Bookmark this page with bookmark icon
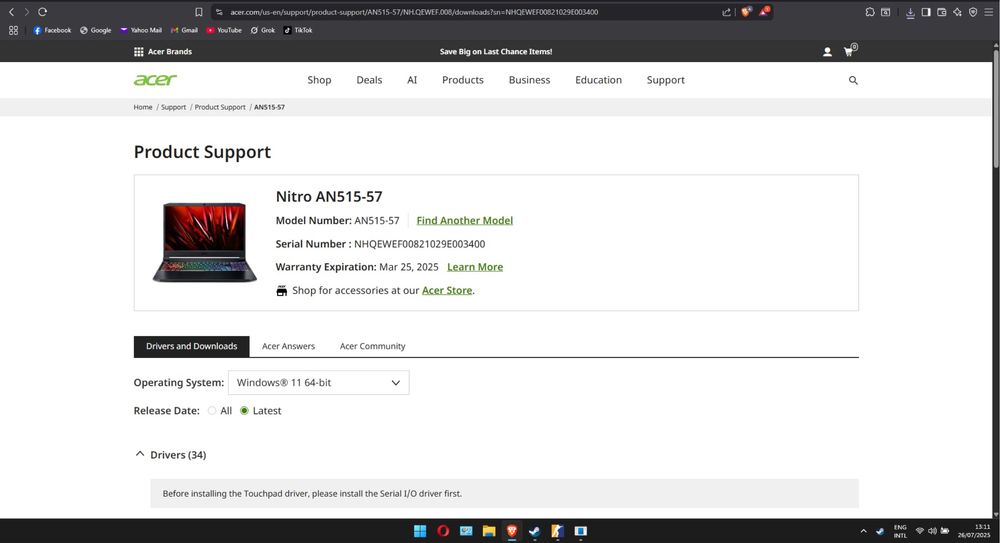This screenshot has height=543, width=1000. [199, 11]
